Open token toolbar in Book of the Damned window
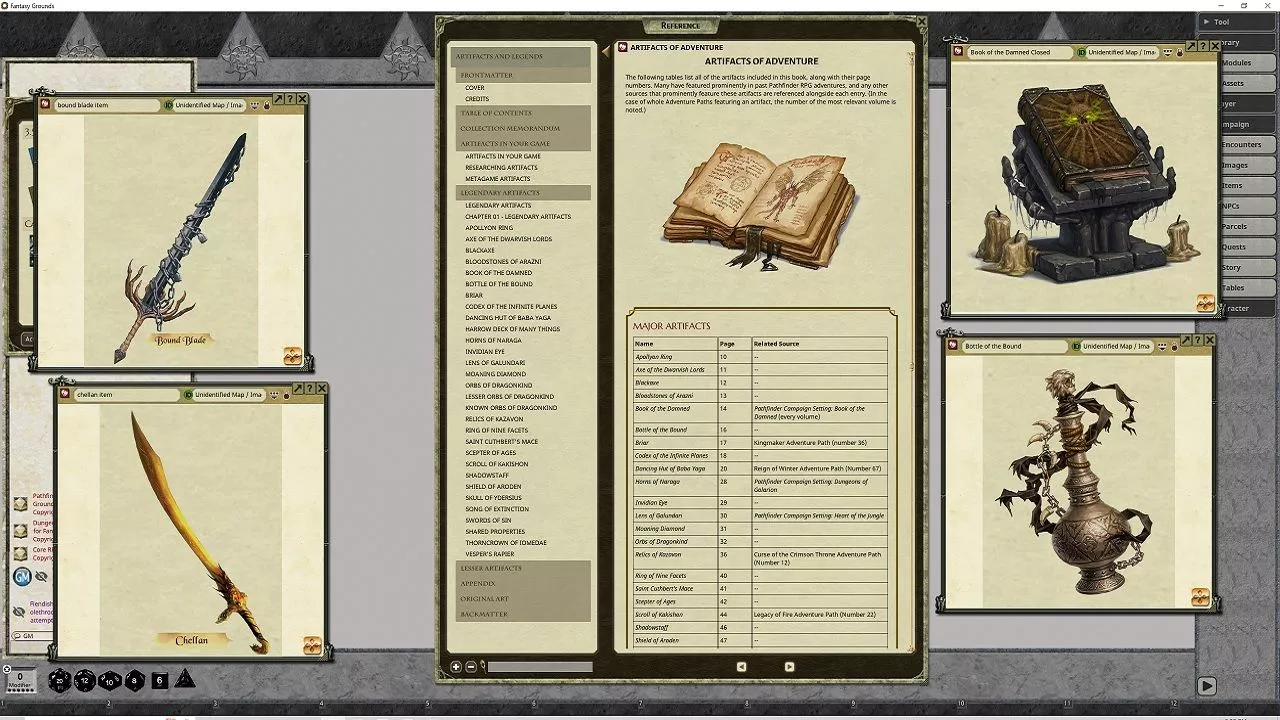1280x720 pixels. coord(1205,303)
